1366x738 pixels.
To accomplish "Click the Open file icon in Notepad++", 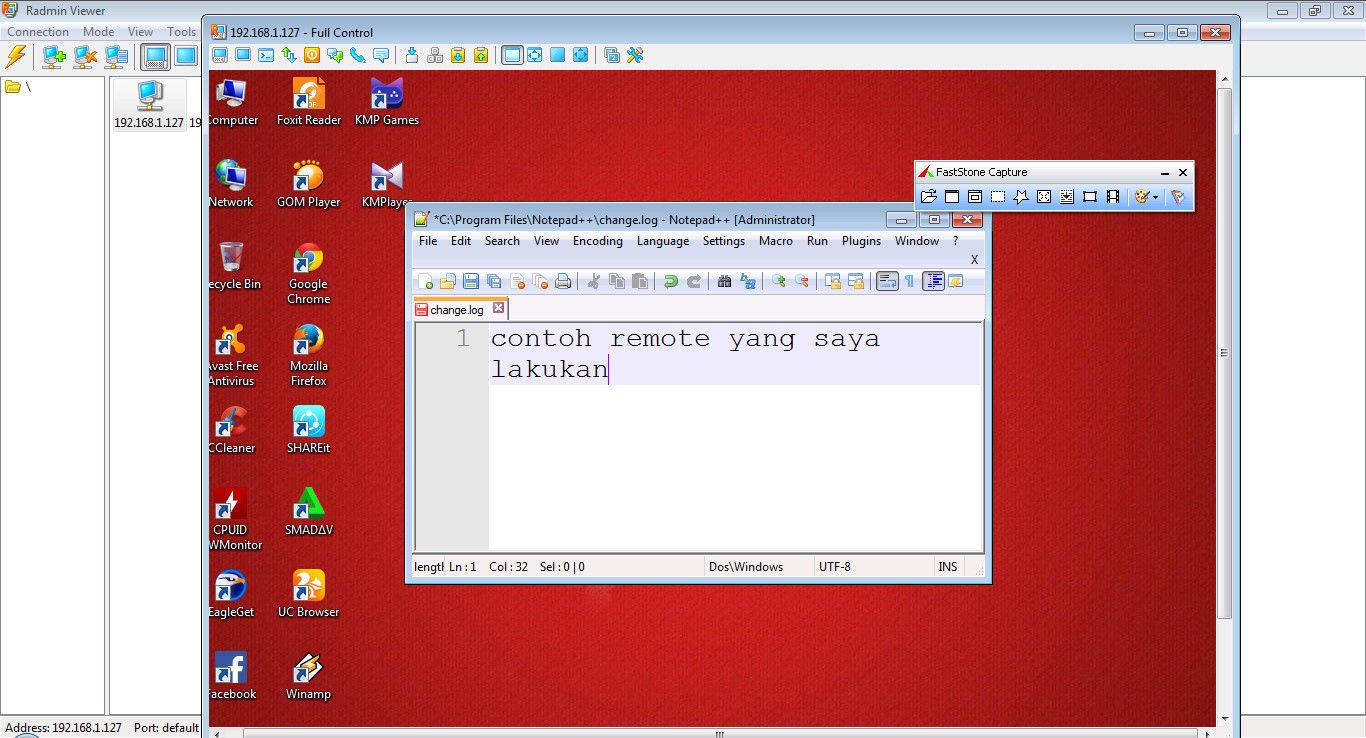I will point(448,282).
